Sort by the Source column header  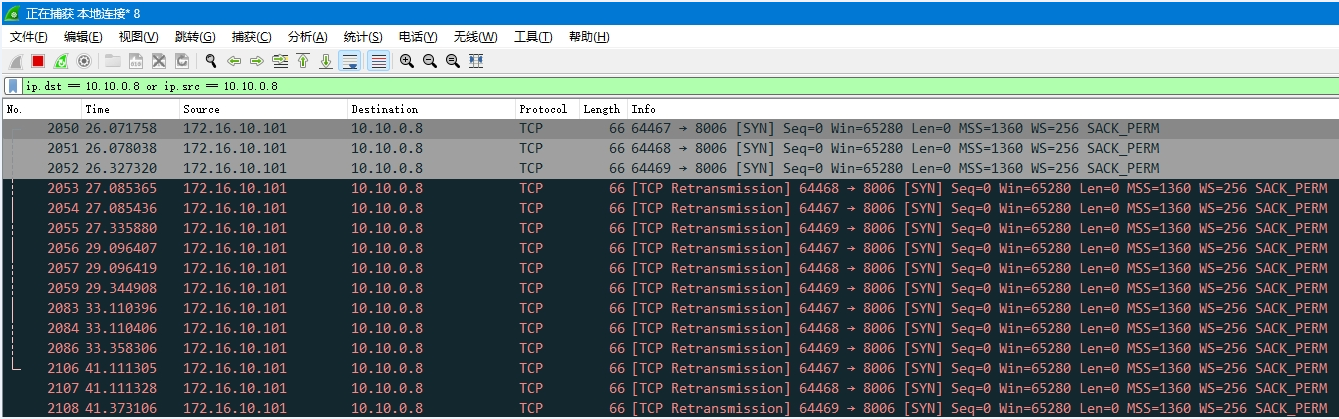coord(263,109)
